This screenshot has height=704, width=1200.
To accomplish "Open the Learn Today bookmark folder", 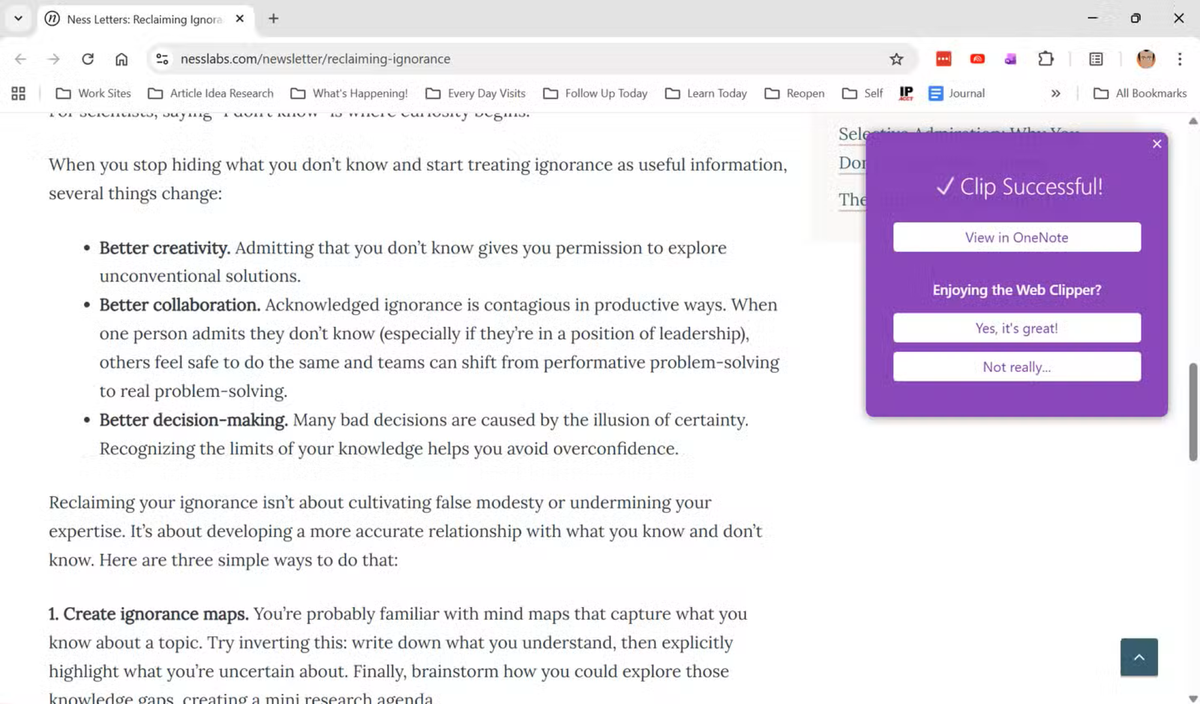I will 705,93.
